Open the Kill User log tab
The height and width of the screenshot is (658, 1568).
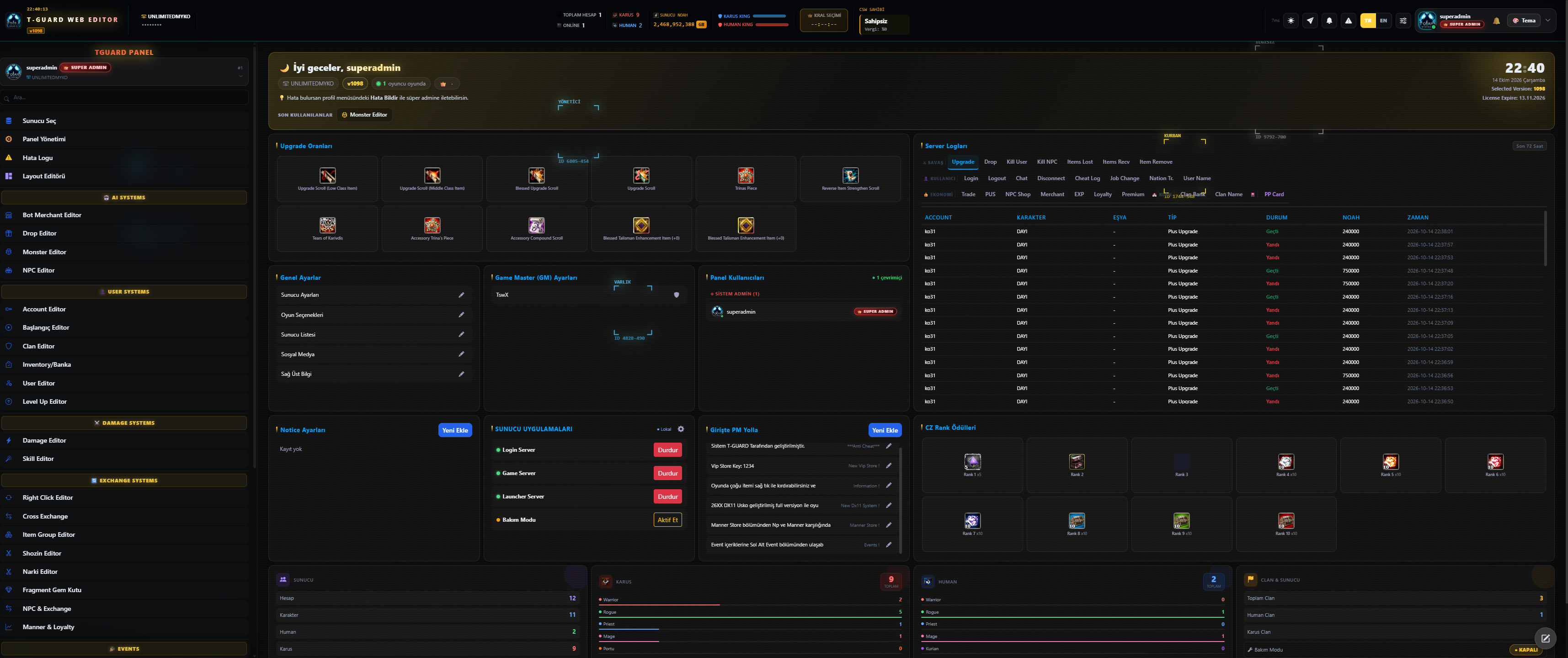[x=1017, y=162]
